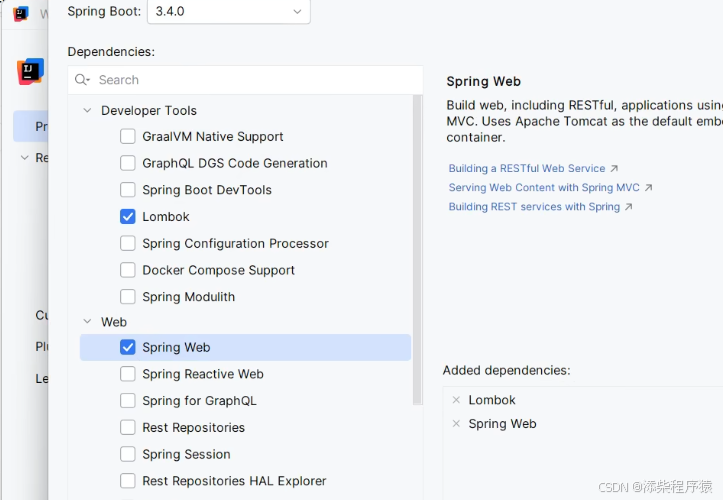Collapse the Developer Tools group
The width and height of the screenshot is (723, 500).
coord(87,111)
